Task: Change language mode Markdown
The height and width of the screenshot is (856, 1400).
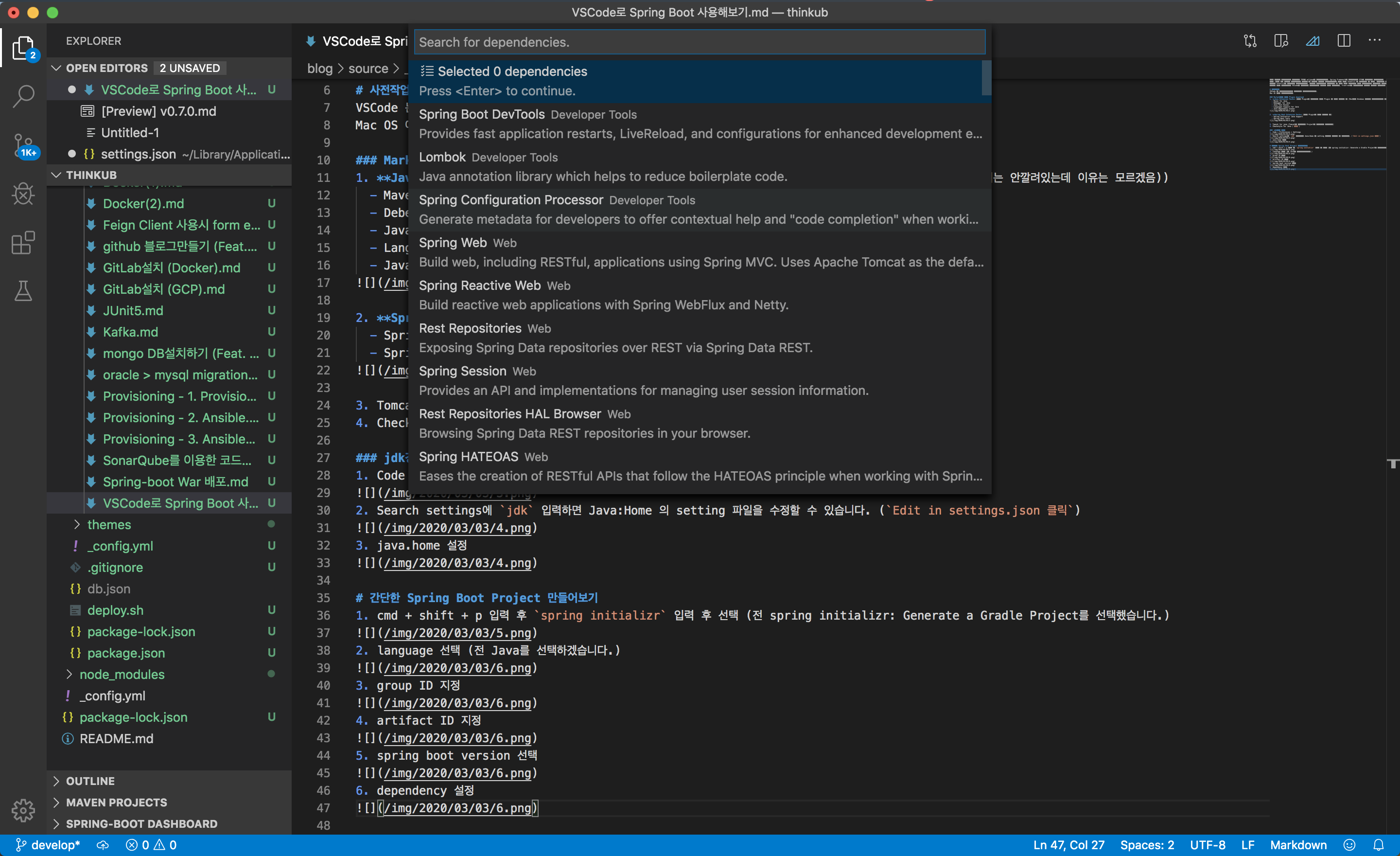Action: pyautogui.click(x=1298, y=845)
